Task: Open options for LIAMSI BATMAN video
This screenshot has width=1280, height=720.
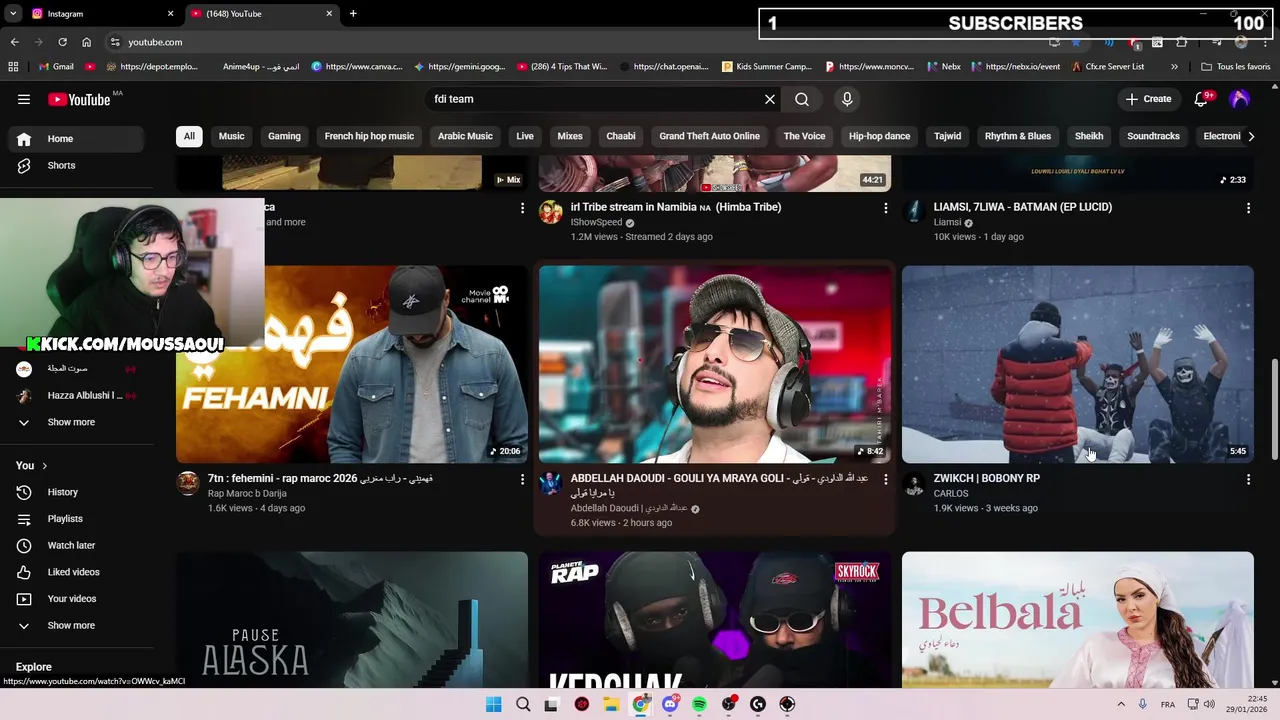Action: click(x=1248, y=208)
